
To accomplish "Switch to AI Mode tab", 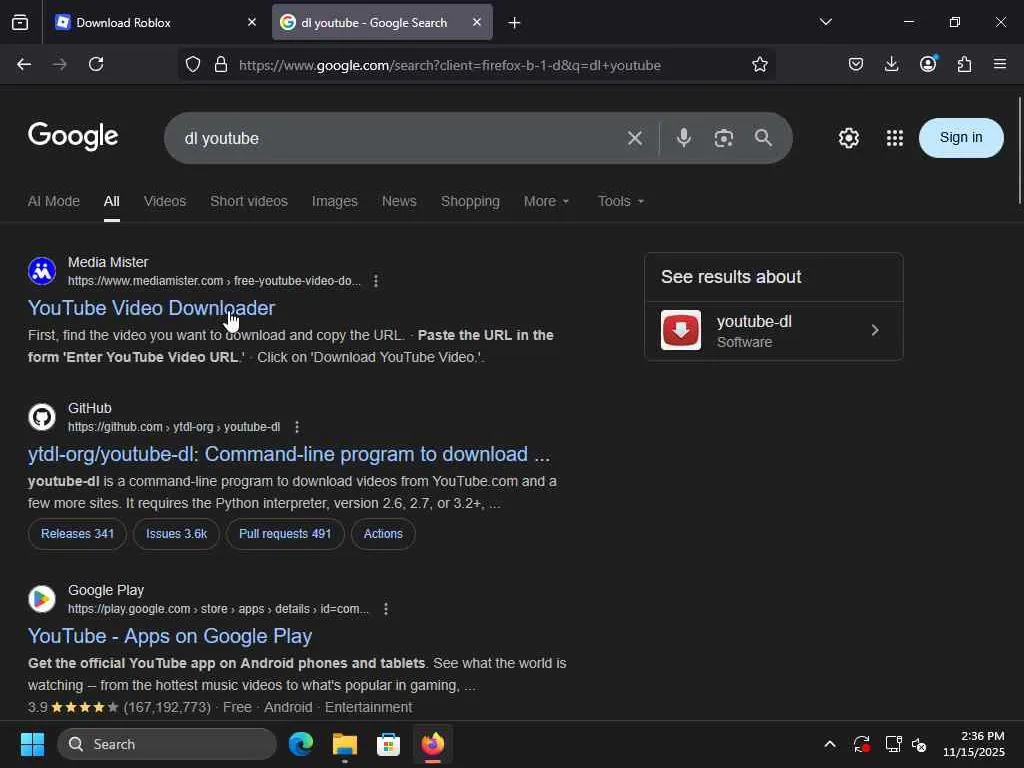I will [x=54, y=201].
